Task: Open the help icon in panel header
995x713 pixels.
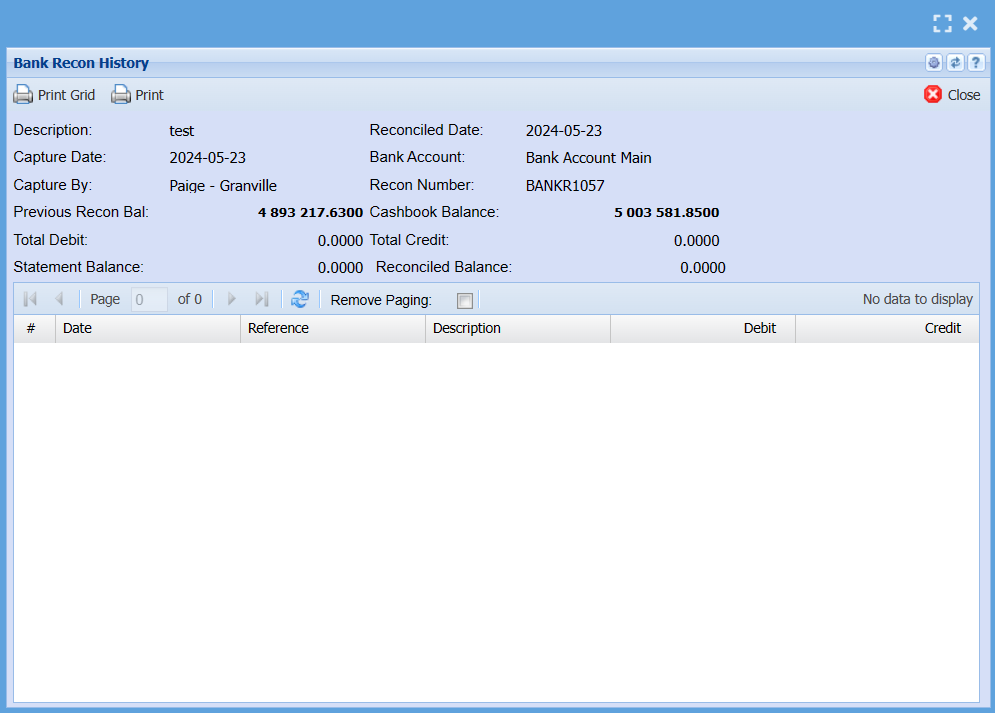Action: click(975, 63)
